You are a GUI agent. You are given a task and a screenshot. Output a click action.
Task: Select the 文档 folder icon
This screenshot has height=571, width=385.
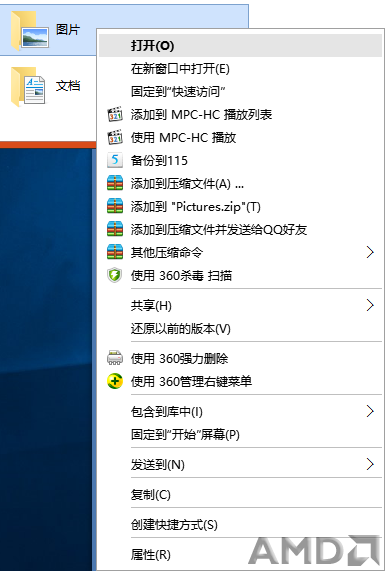click(28, 86)
